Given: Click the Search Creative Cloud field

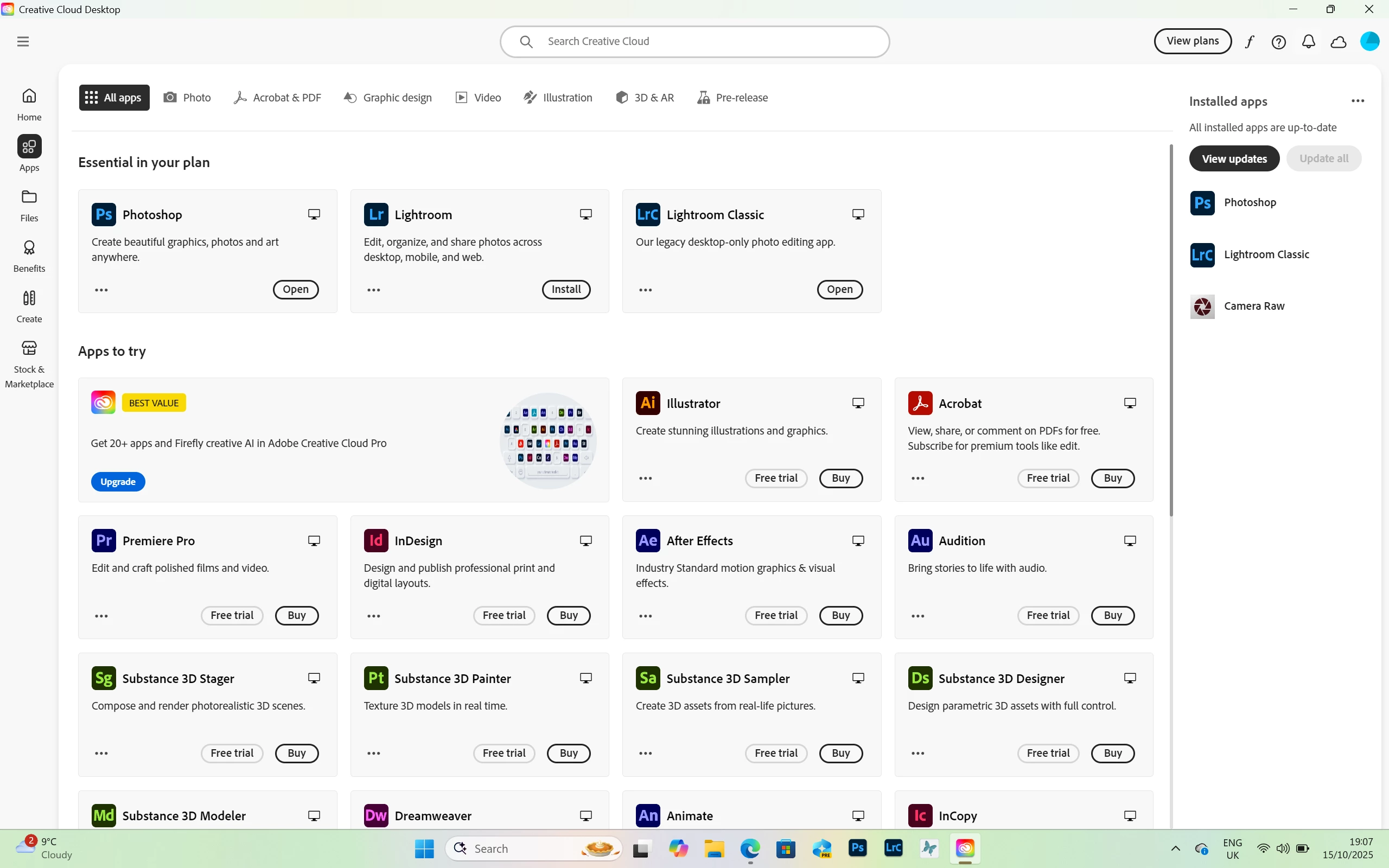Looking at the screenshot, I should point(694,41).
